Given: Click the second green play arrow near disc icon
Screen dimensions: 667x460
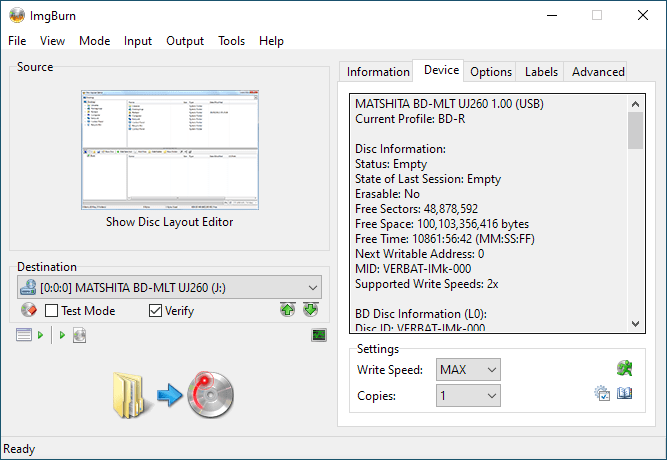Looking at the screenshot, I should (63, 335).
